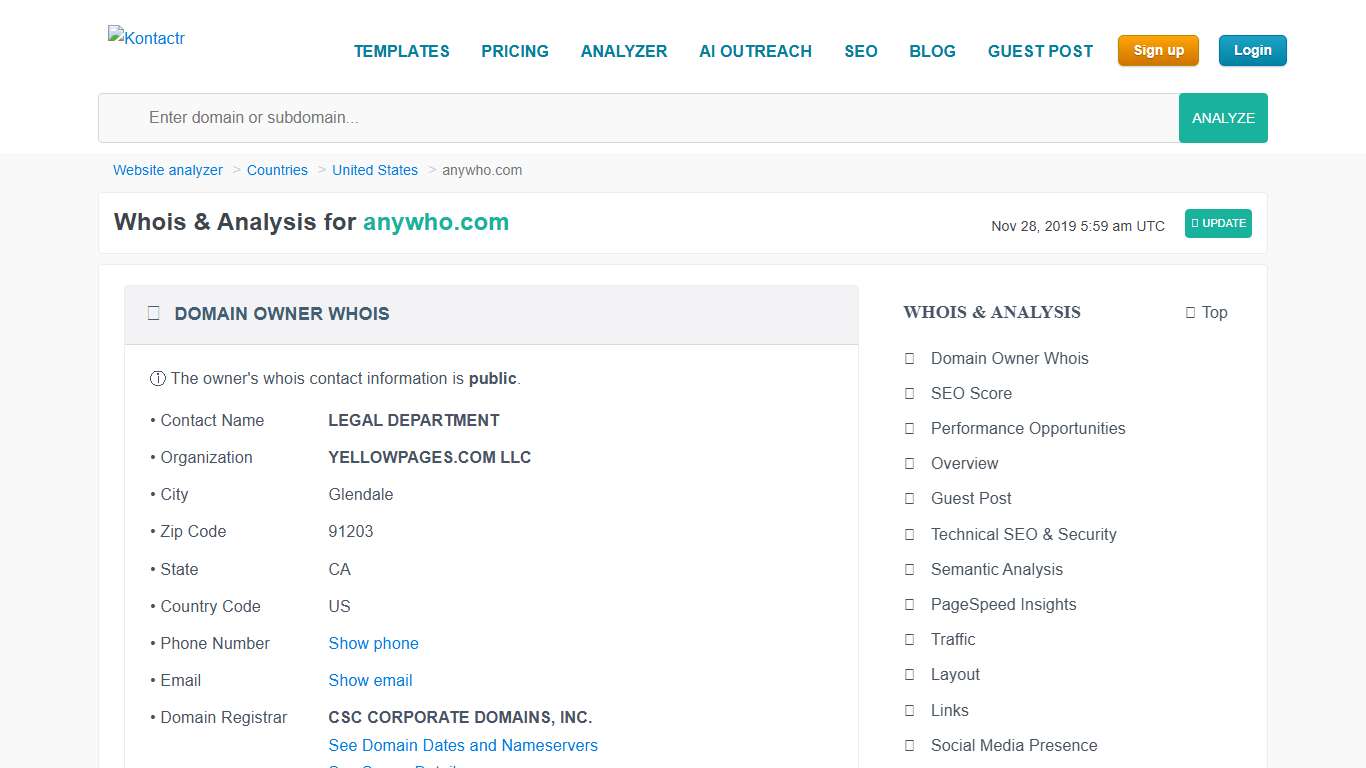Click the Domain Owner Whois sidebar icon
The width and height of the screenshot is (1366, 768).
909,358
